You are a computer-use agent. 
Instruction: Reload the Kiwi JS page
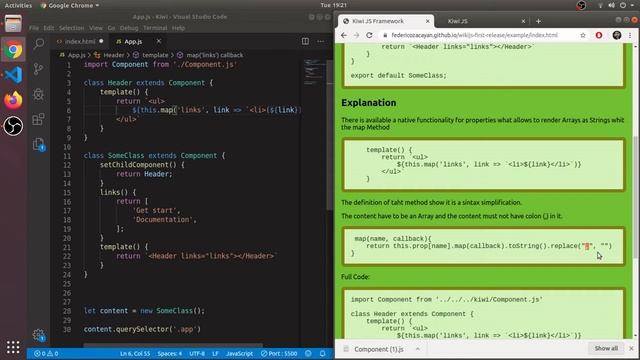[x=369, y=36]
